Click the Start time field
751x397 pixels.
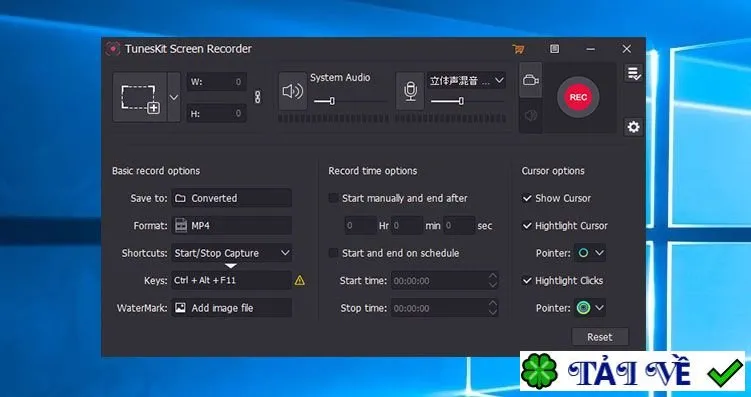click(x=444, y=281)
